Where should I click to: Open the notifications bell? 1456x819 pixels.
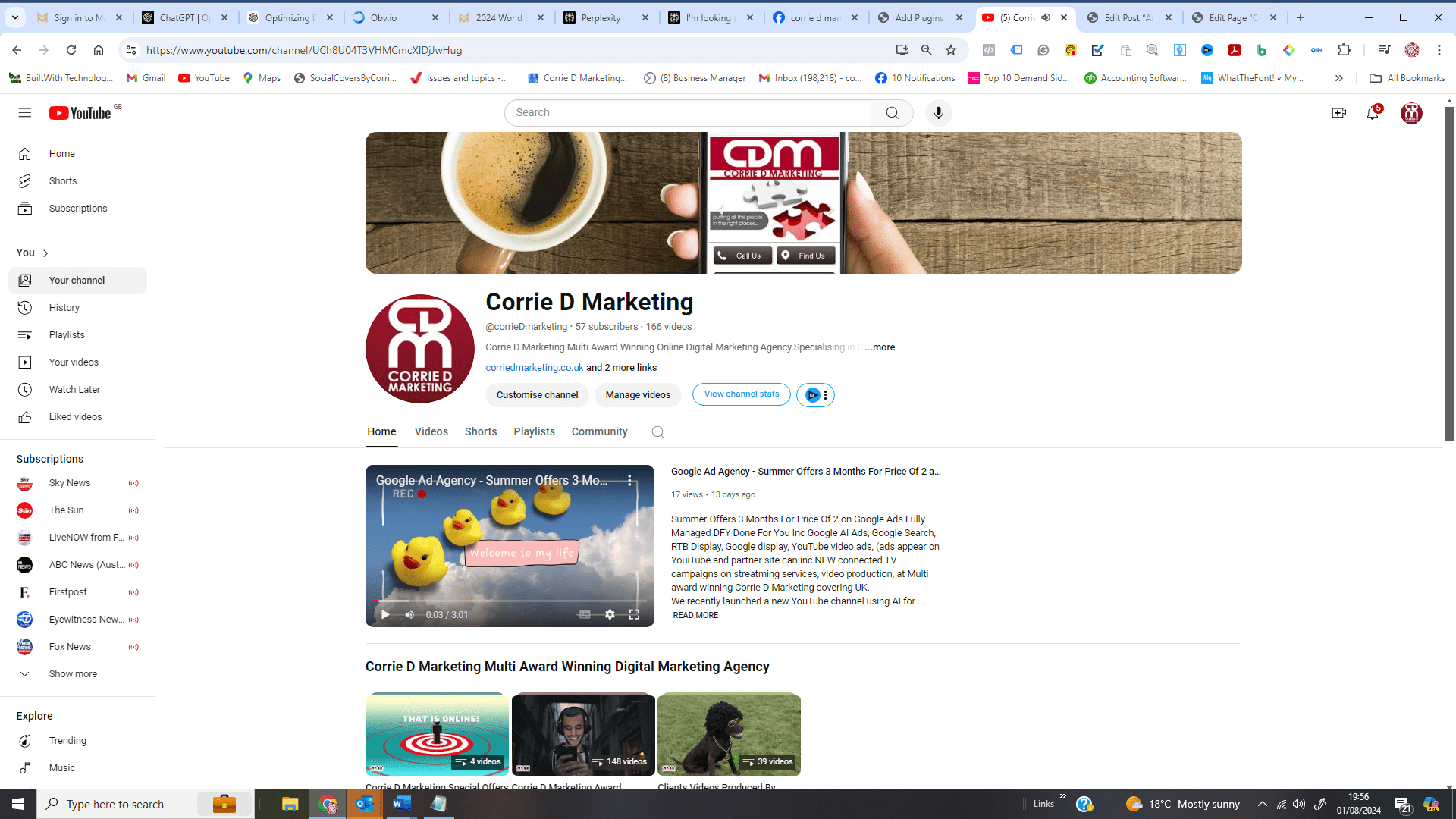(x=1373, y=113)
